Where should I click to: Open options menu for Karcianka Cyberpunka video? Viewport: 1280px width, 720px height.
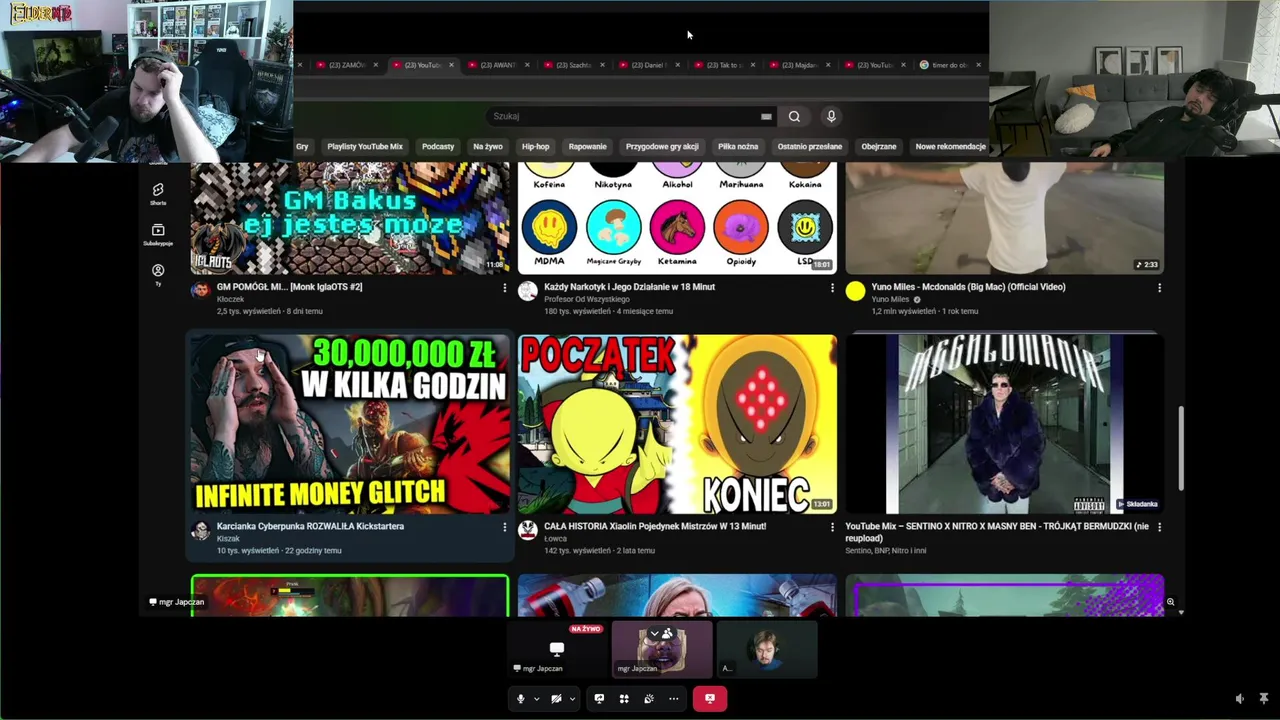pyautogui.click(x=504, y=527)
